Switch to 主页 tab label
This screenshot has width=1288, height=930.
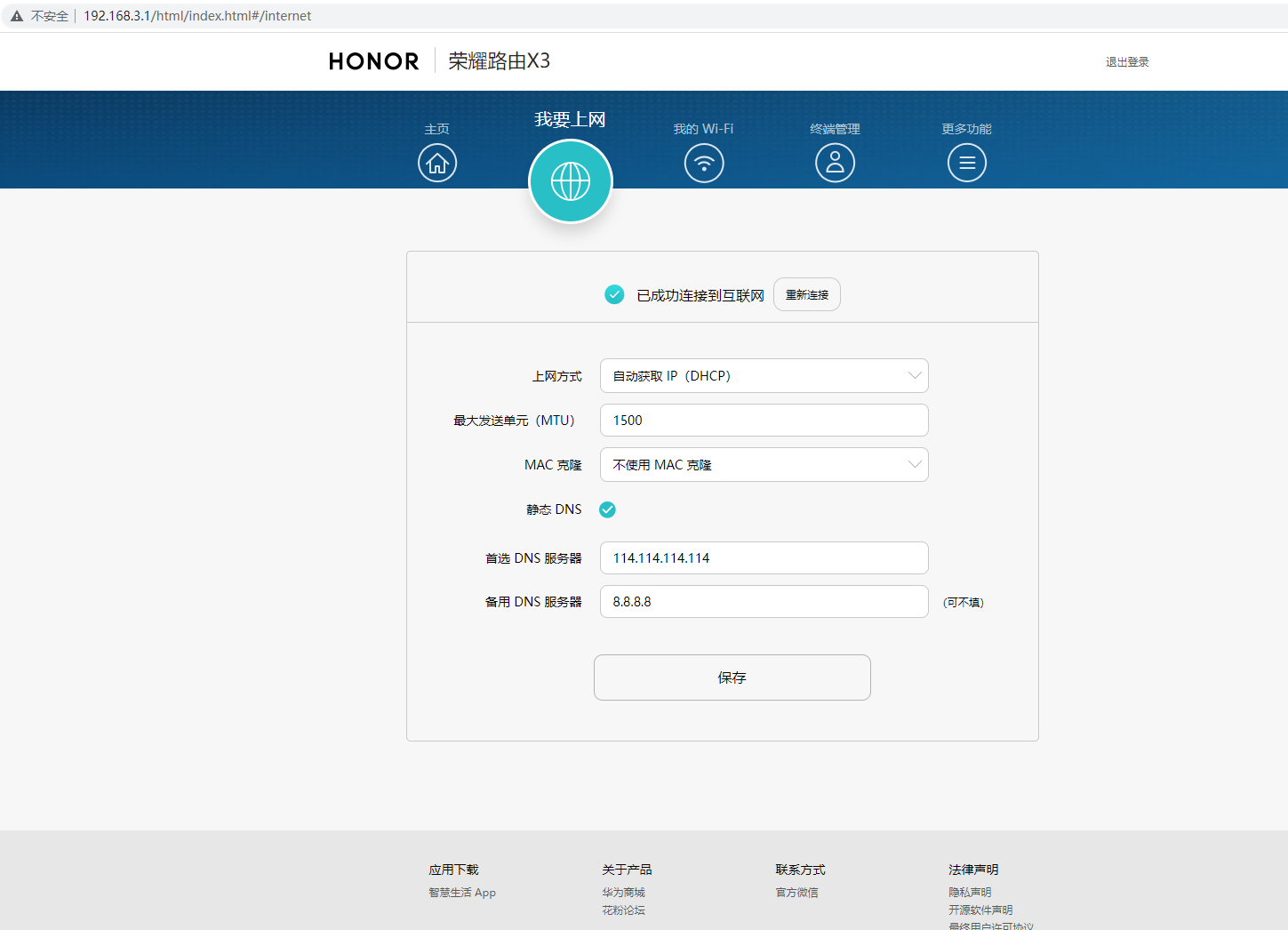[437, 129]
